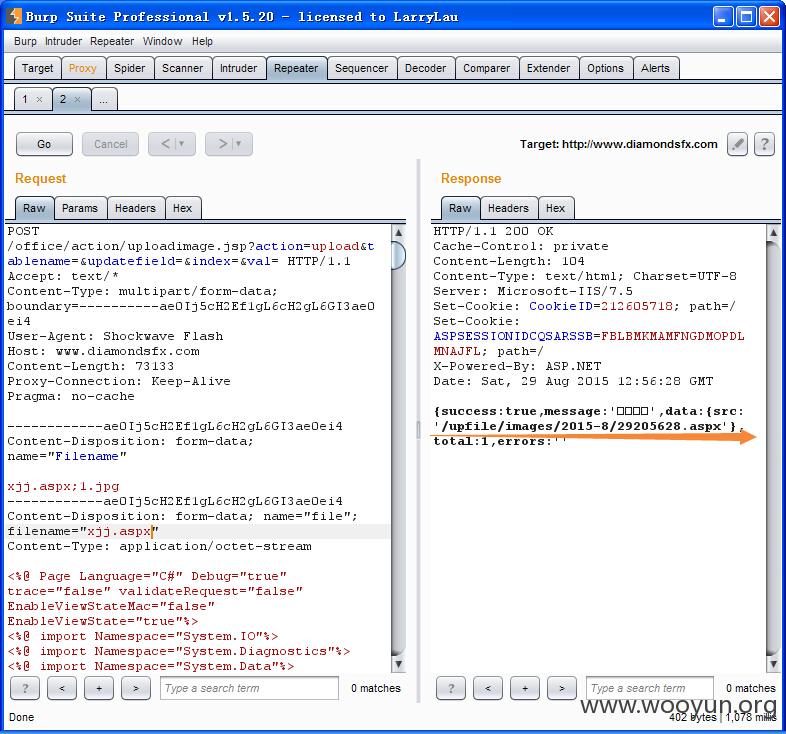This screenshot has height=734, width=786.
Task: Switch to the Target tab
Action: pyautogui.click(x=38, y=68)
